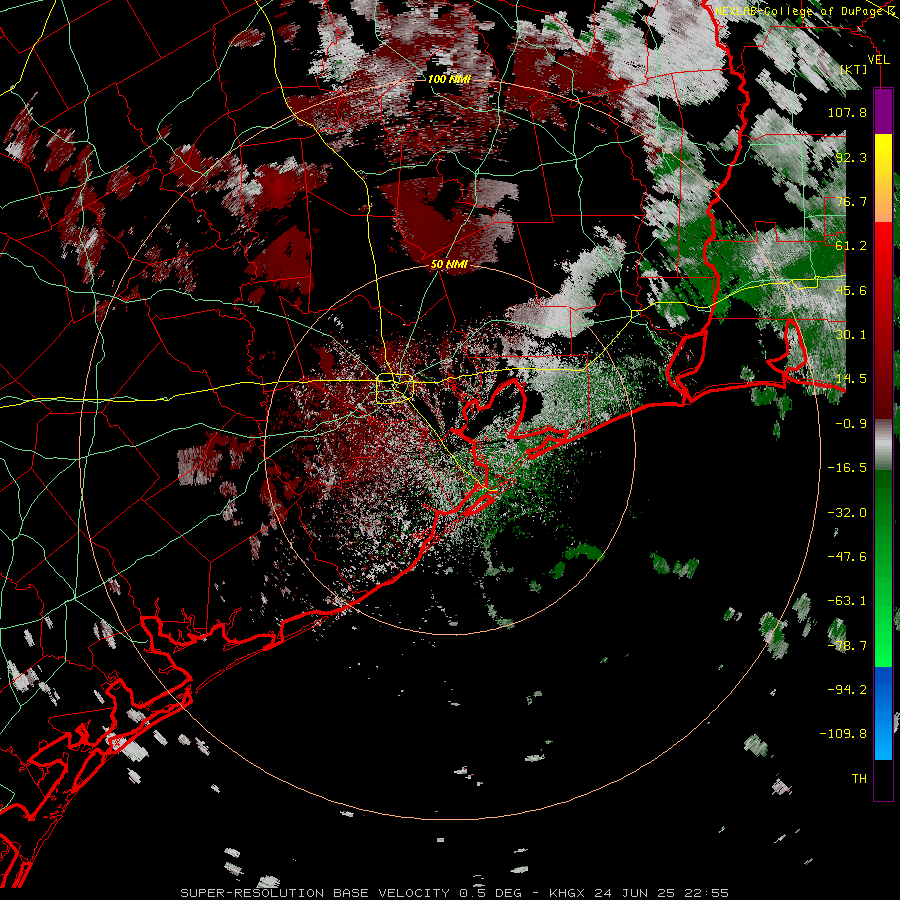The height and width of the screenshot is (900, 900).
Task: Click the "[KT]" units label
Action: 853,69
